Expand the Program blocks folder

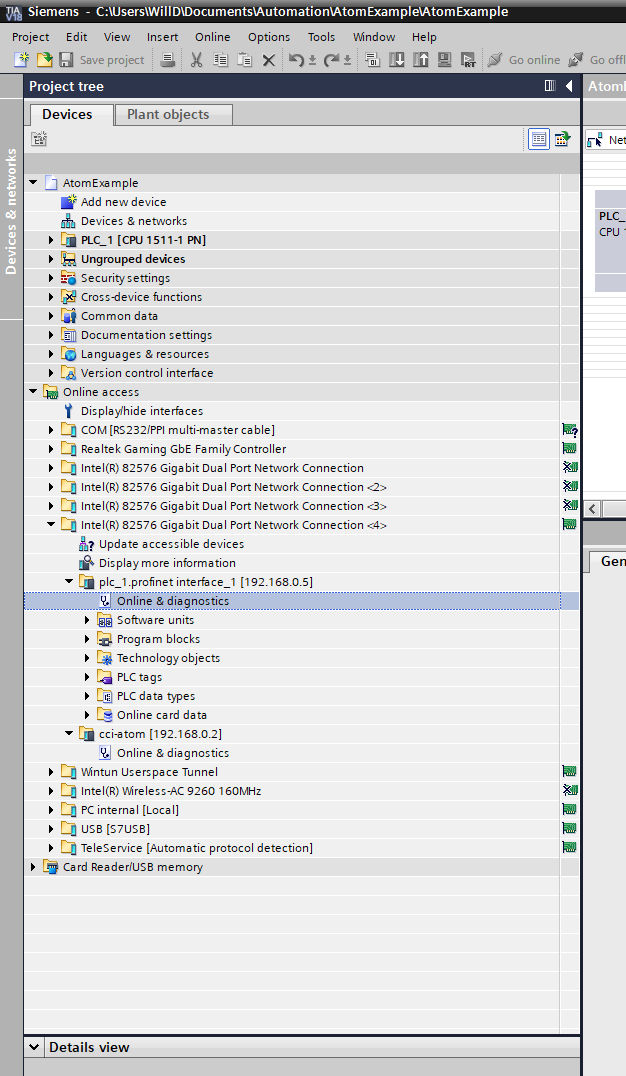[x=88, y=639]
